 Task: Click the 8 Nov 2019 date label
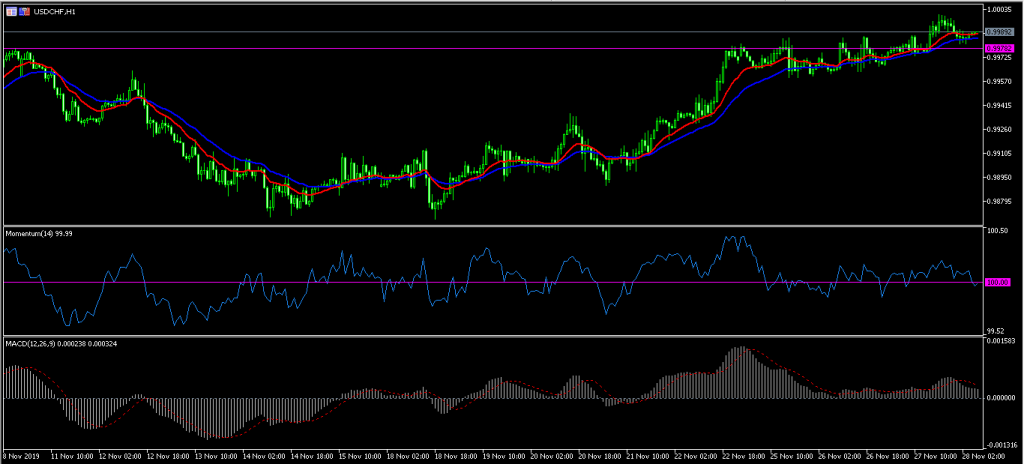click(22, 454)
